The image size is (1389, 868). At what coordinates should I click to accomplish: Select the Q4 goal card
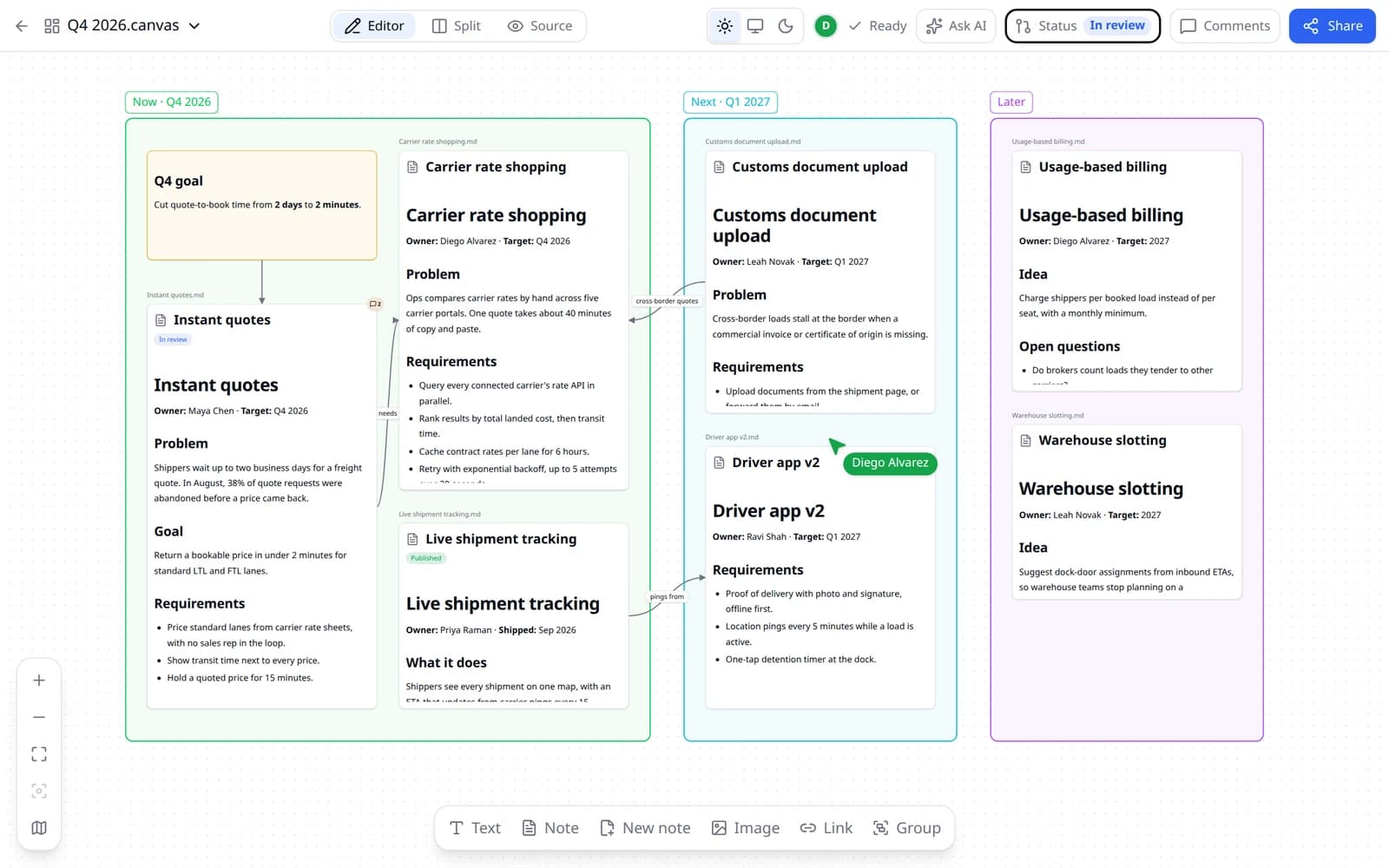point(261,206)
